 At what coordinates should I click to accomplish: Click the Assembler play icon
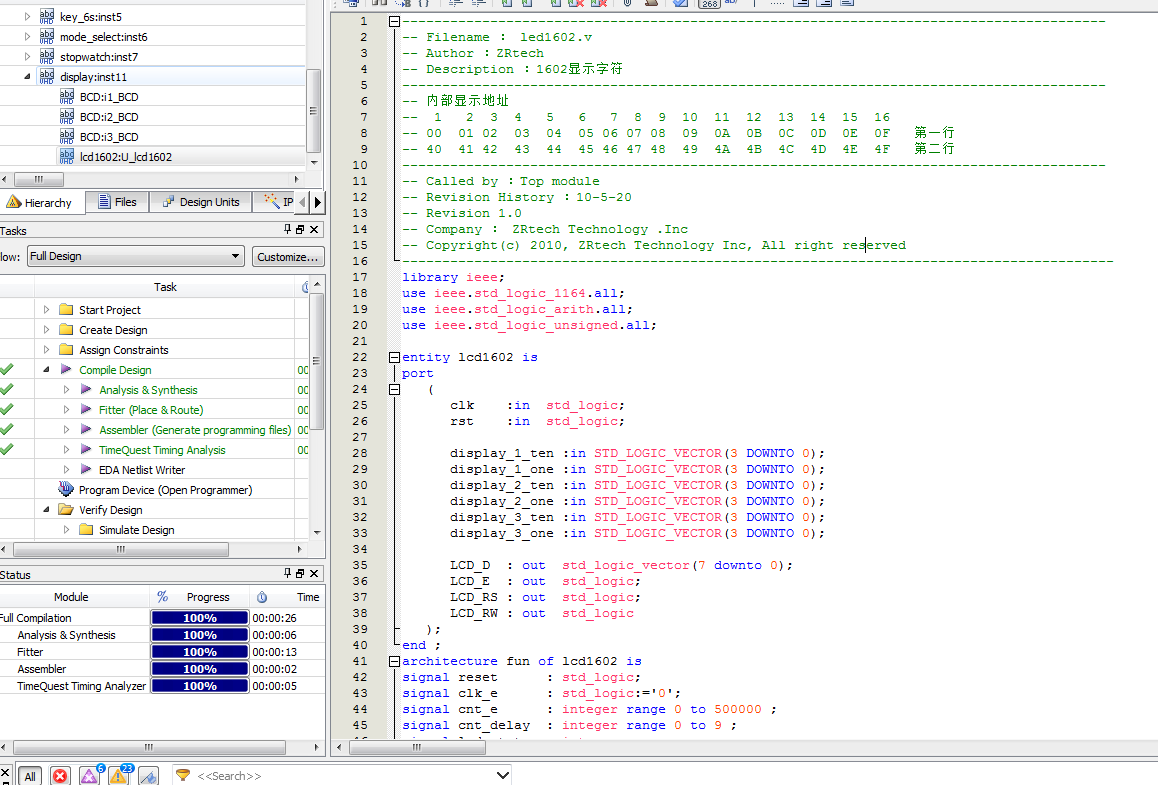click(86, 429)
